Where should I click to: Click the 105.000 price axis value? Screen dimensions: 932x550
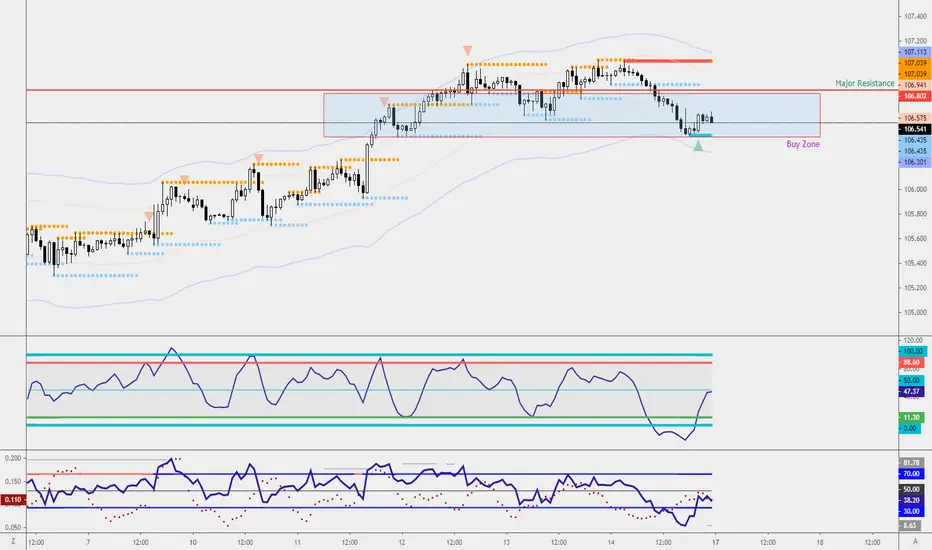pos(915,312)
